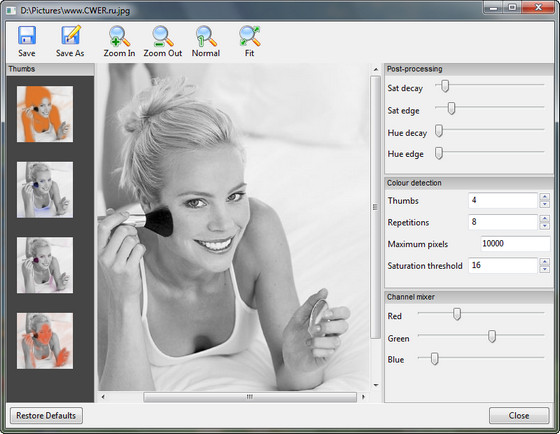Viewport: 560px width, 434px height.
Task: Select the orange hair thumbnail
Action: (x=45, y=114)
